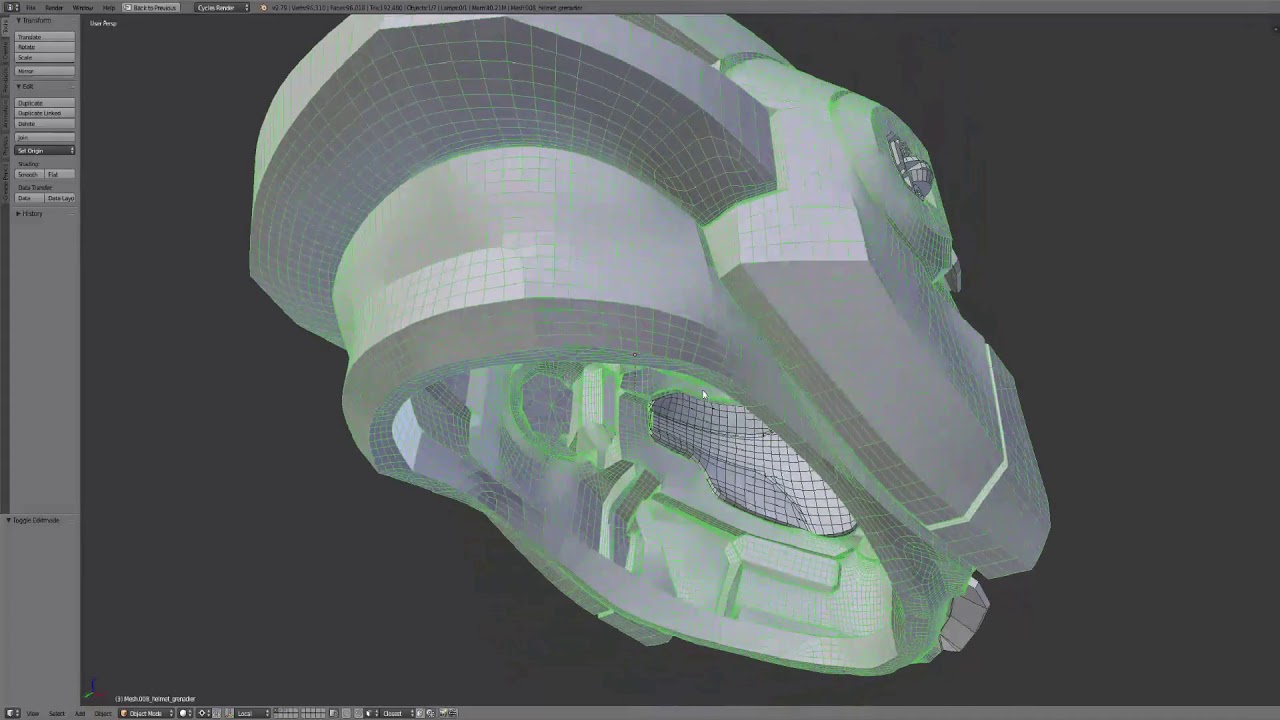Screen dimensions: 1280x720
Task: Open the Closest snap target dropdown
Action: click(395, 713)
